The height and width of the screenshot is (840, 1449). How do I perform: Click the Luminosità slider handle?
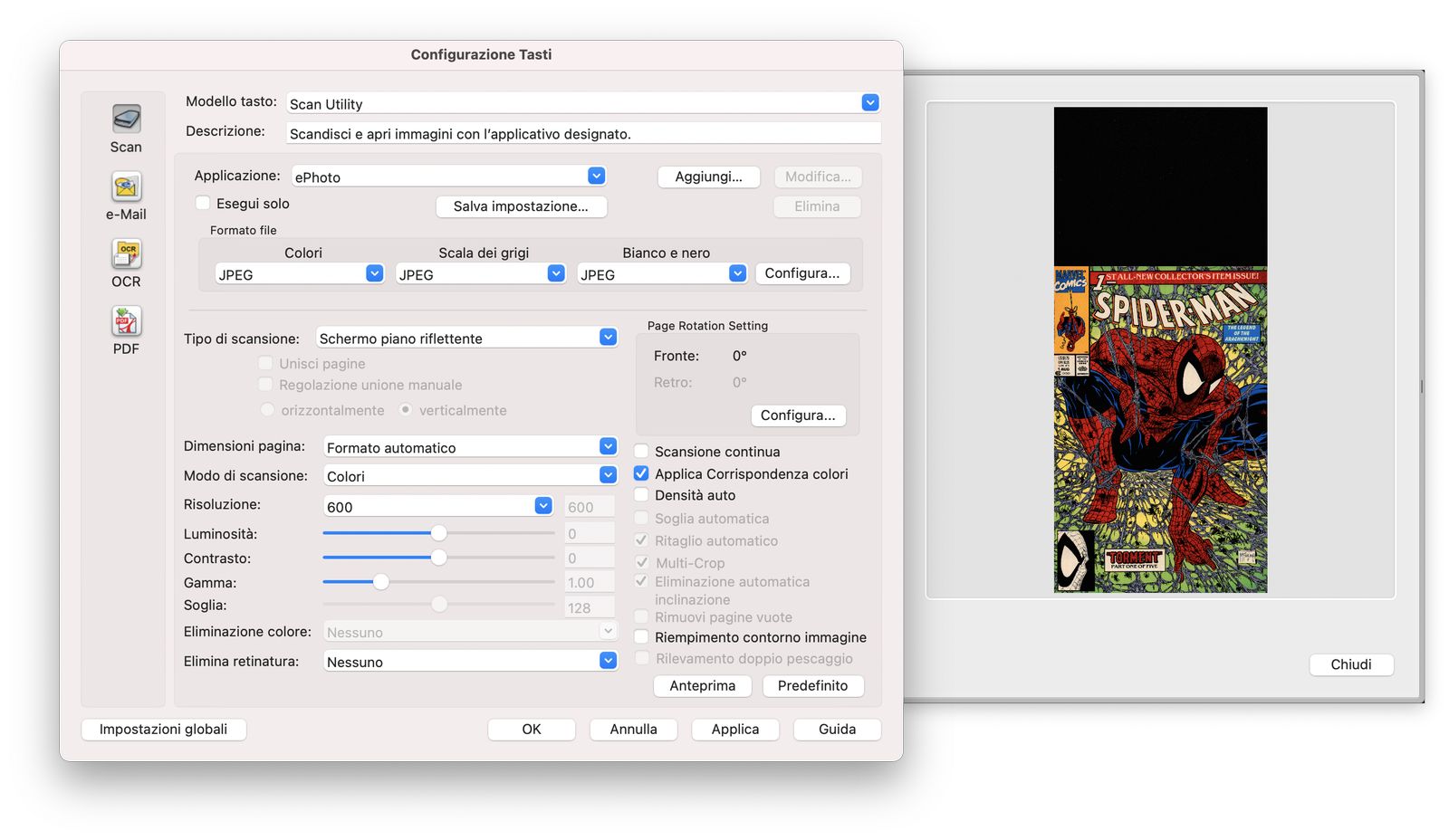439,533
